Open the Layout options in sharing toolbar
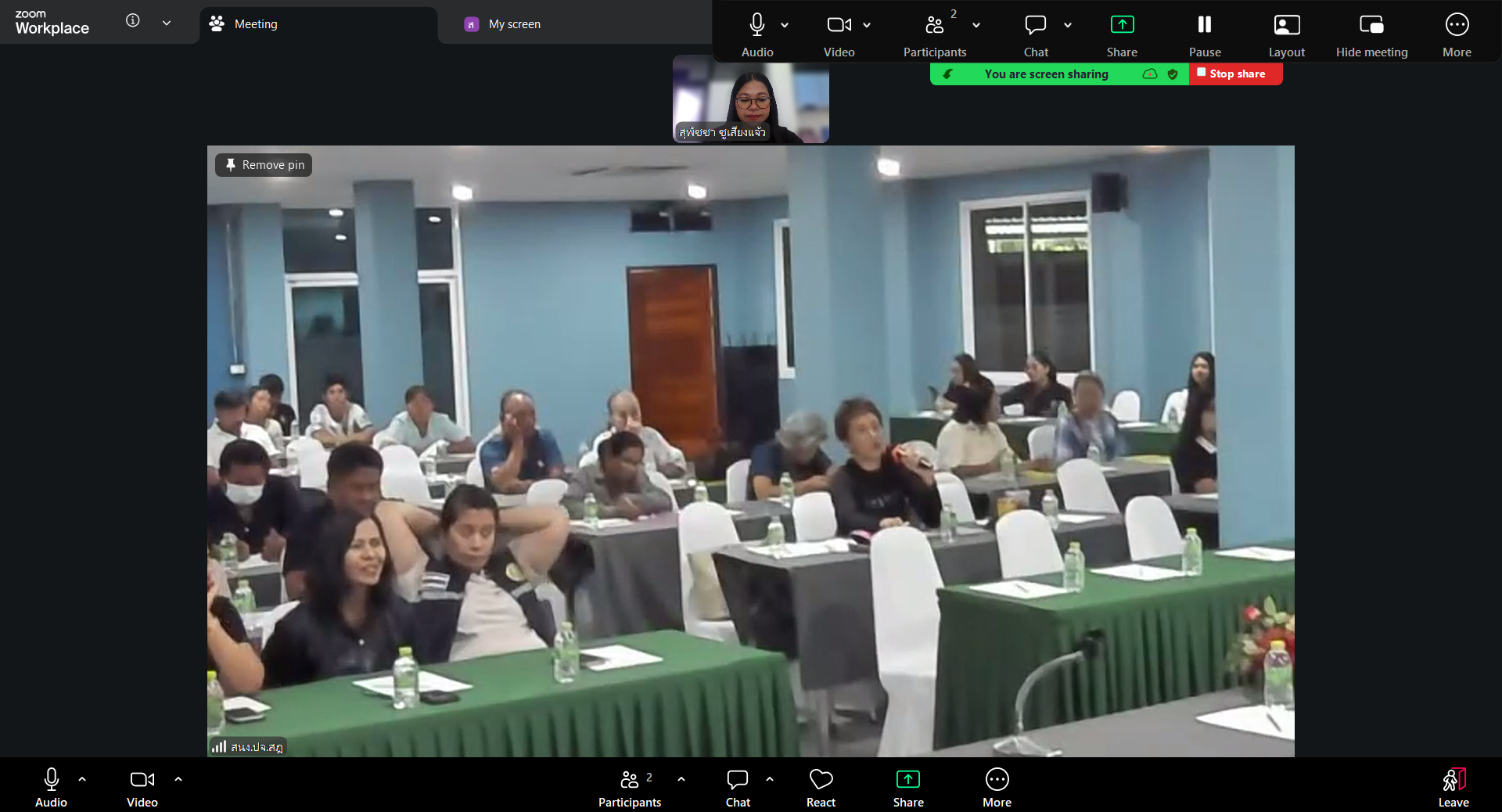The image size is (1502, 812). click(1286, 34)
